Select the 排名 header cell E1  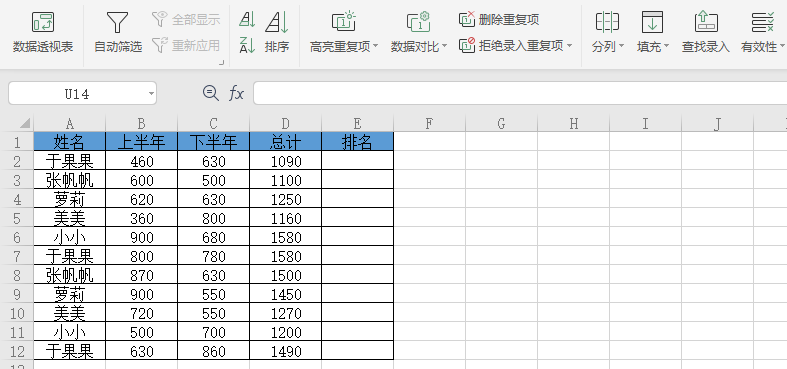[357, 141]
